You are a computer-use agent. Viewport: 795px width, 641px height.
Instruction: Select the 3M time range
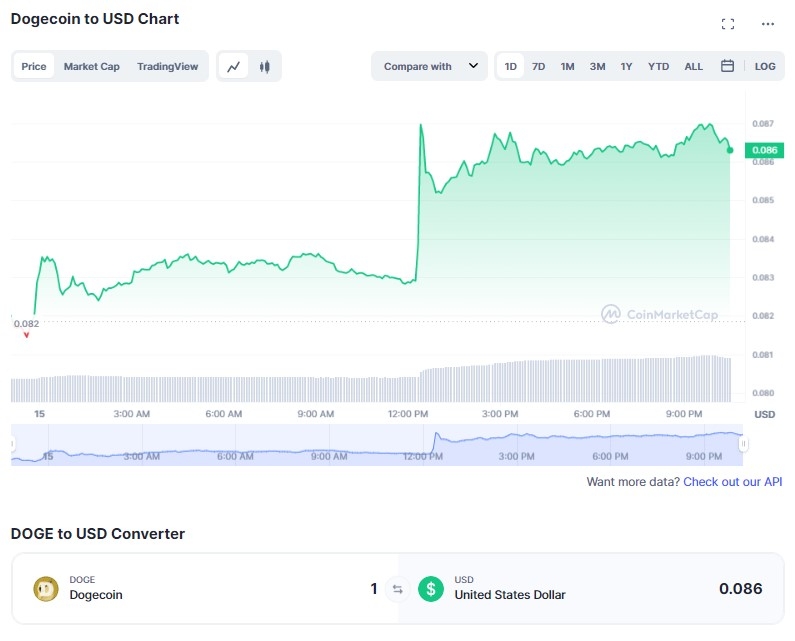point(597,66)
